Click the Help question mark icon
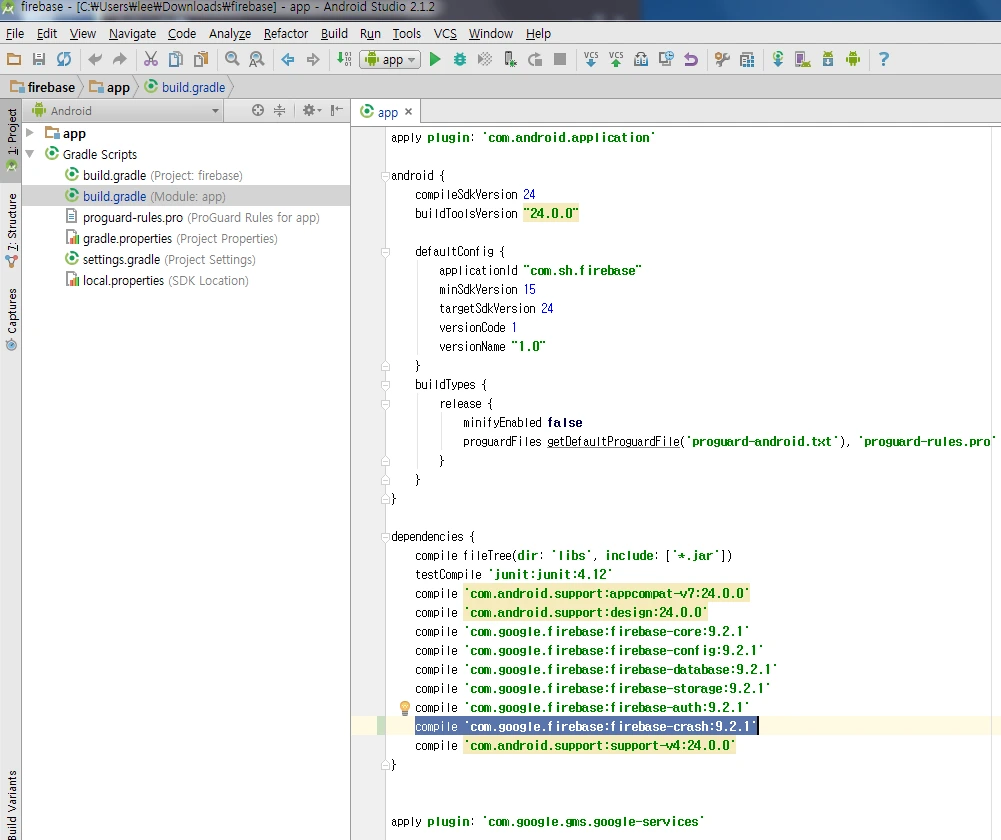 coord(883,60)
